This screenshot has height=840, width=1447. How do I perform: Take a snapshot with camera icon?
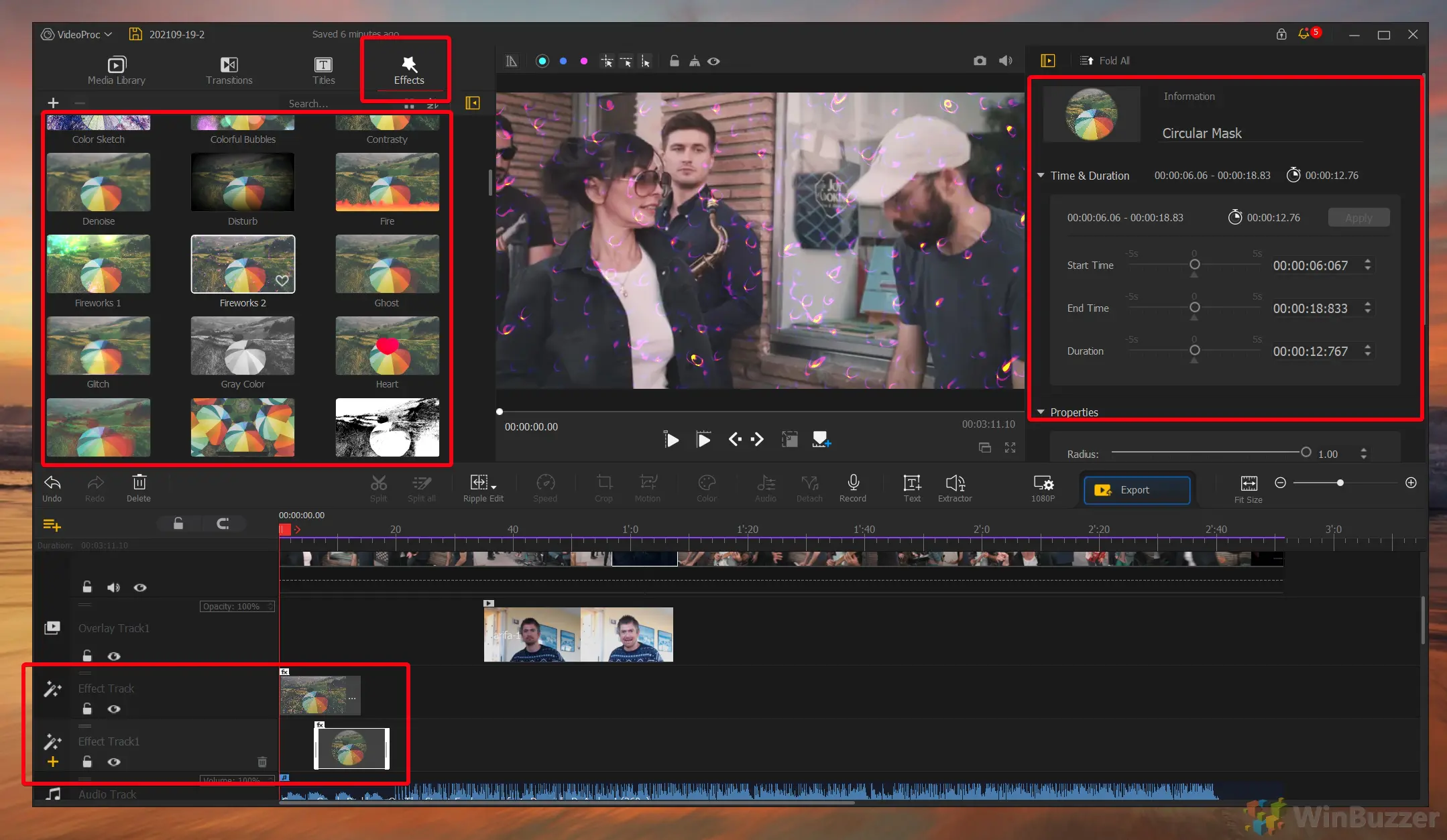point(980,61)
